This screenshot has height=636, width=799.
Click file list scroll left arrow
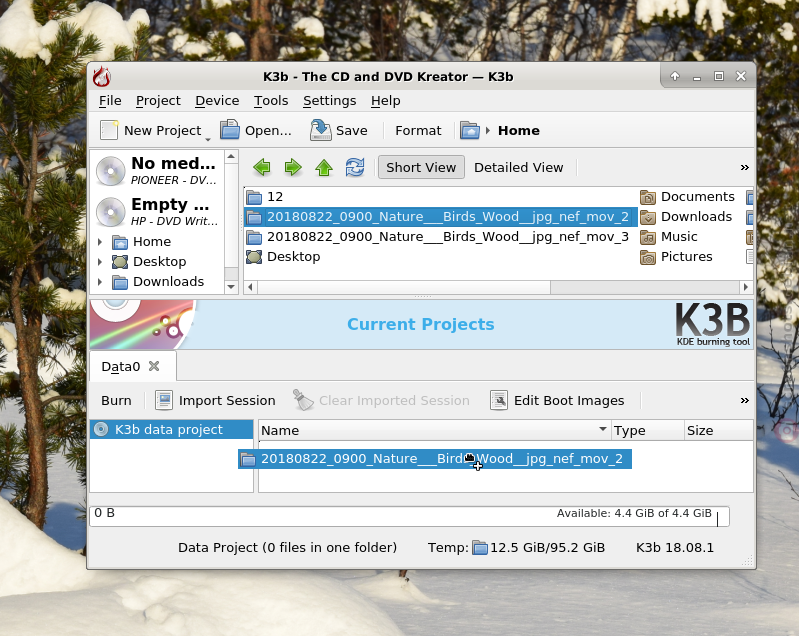coord(250,287)
